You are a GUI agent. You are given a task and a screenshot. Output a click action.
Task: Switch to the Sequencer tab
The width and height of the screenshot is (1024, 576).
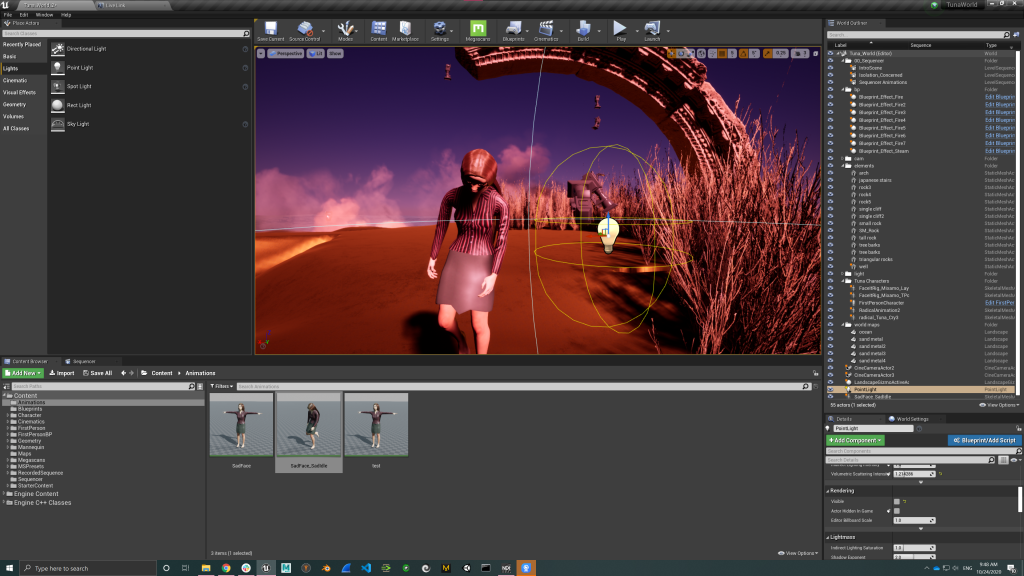click(x=83, y=361)
